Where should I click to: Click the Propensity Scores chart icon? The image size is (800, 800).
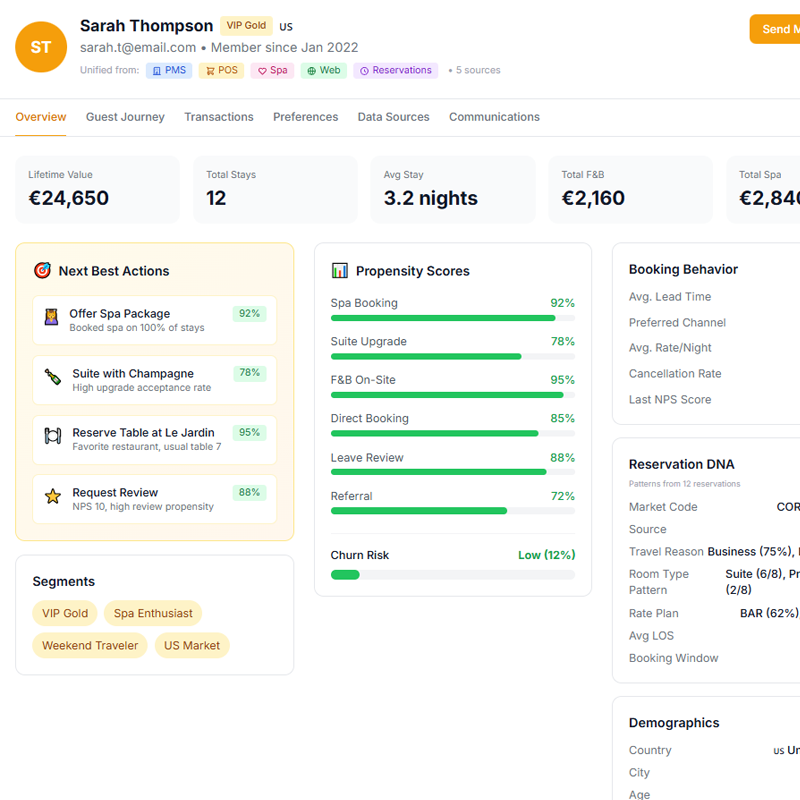click(340, 269)
